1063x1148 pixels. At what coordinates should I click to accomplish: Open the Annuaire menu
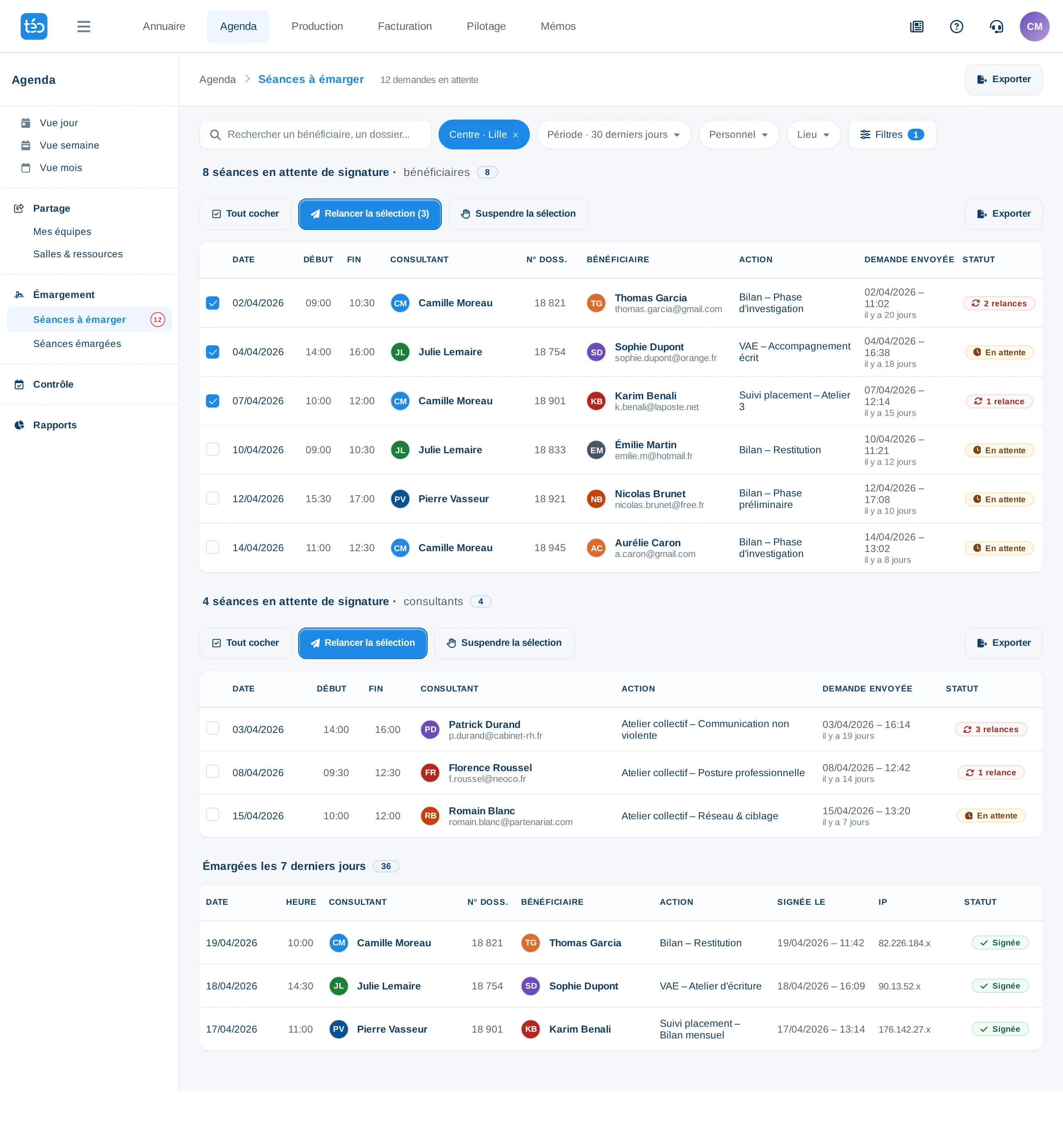(164, 27)
